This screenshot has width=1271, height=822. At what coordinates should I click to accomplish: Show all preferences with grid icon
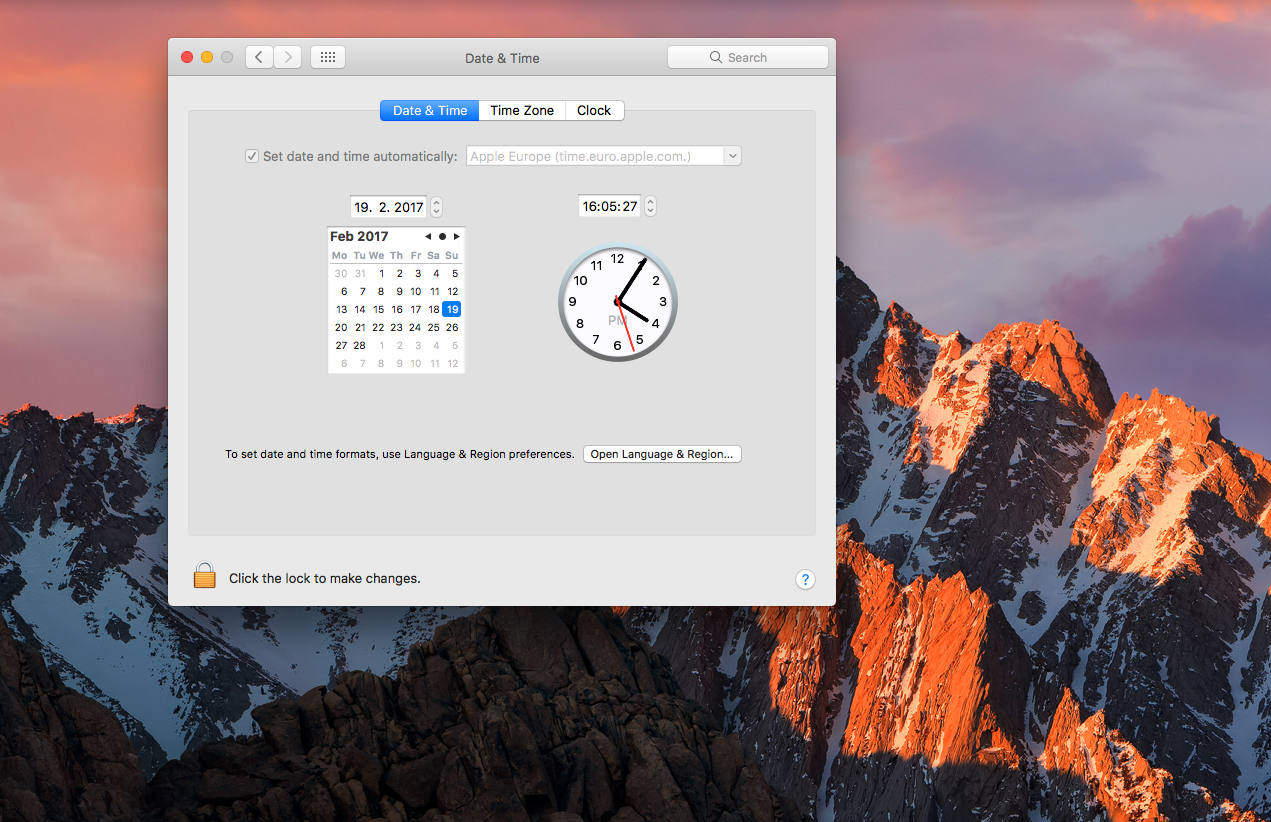click(328, 57)
